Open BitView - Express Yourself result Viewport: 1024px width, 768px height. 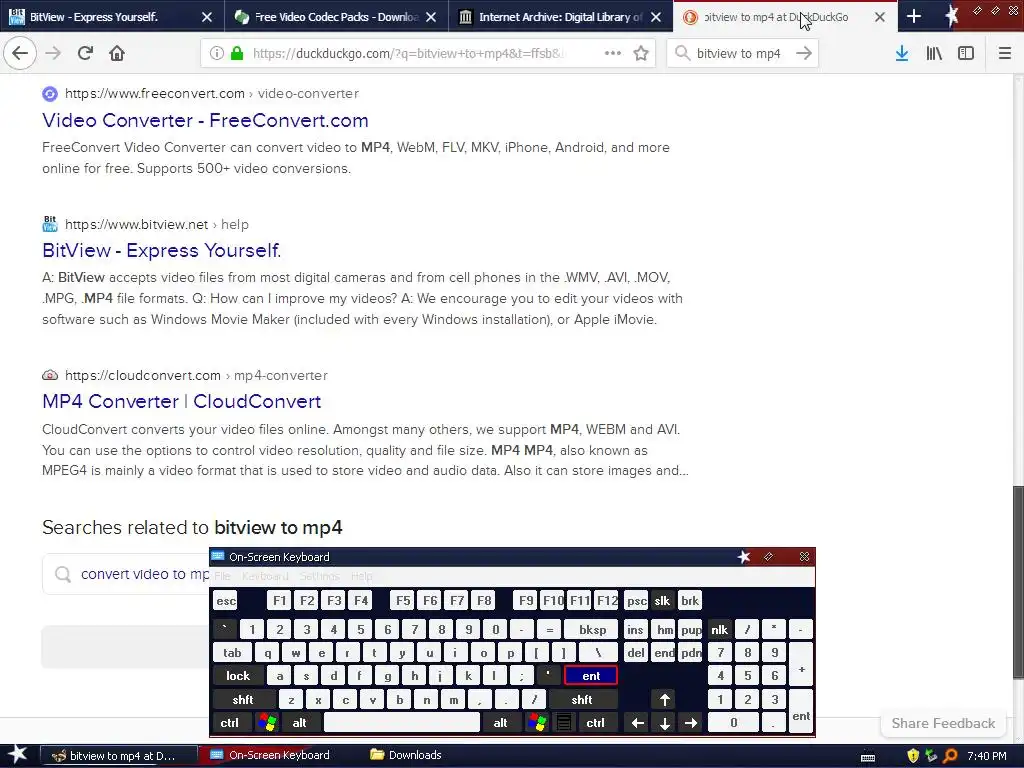(161, 250)
